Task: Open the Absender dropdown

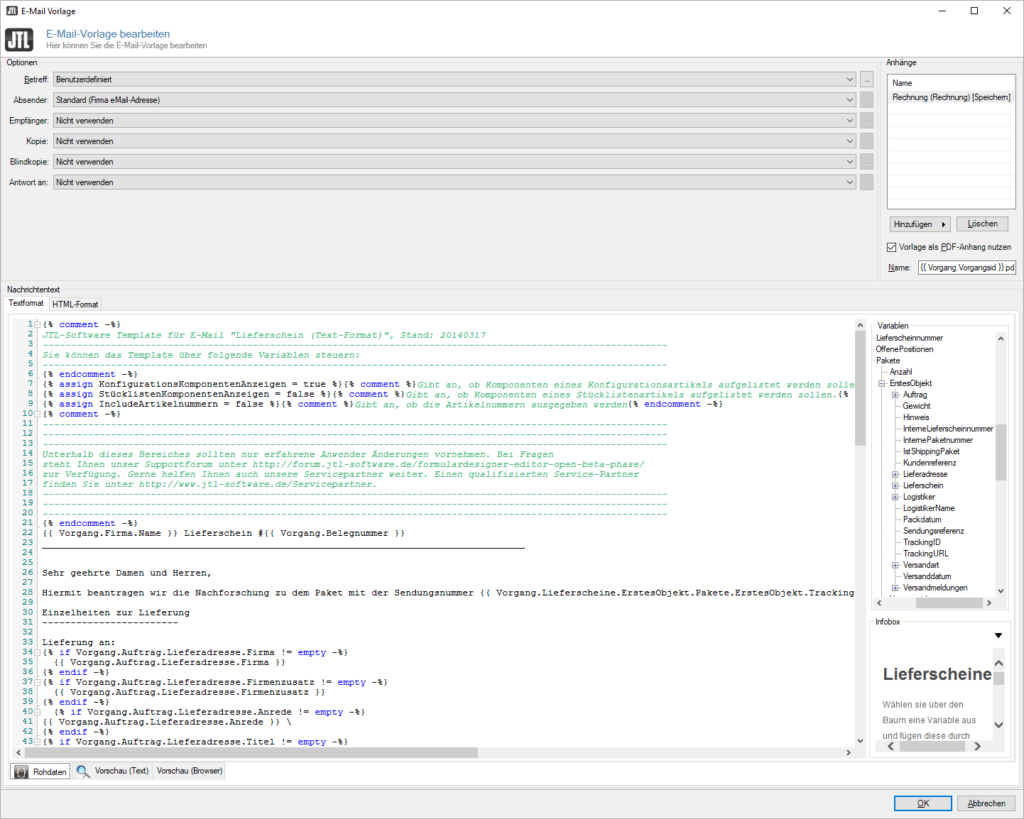Action: pyautogui.click(x=849, y=100)
